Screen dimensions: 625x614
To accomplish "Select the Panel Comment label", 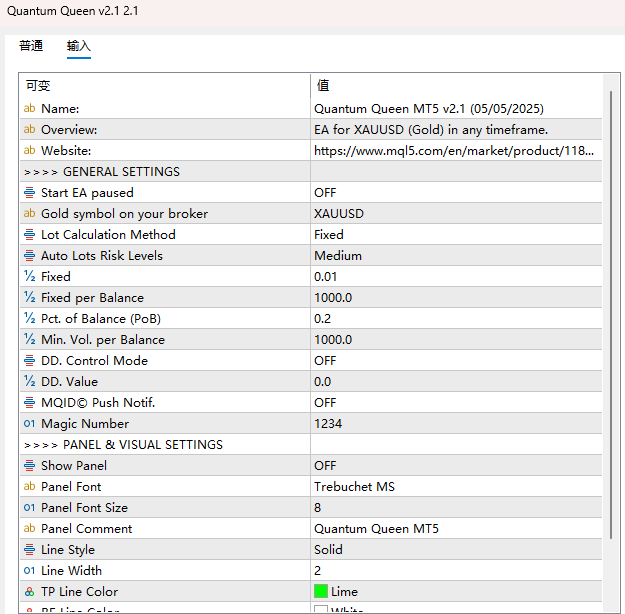I will click(86, 528).
